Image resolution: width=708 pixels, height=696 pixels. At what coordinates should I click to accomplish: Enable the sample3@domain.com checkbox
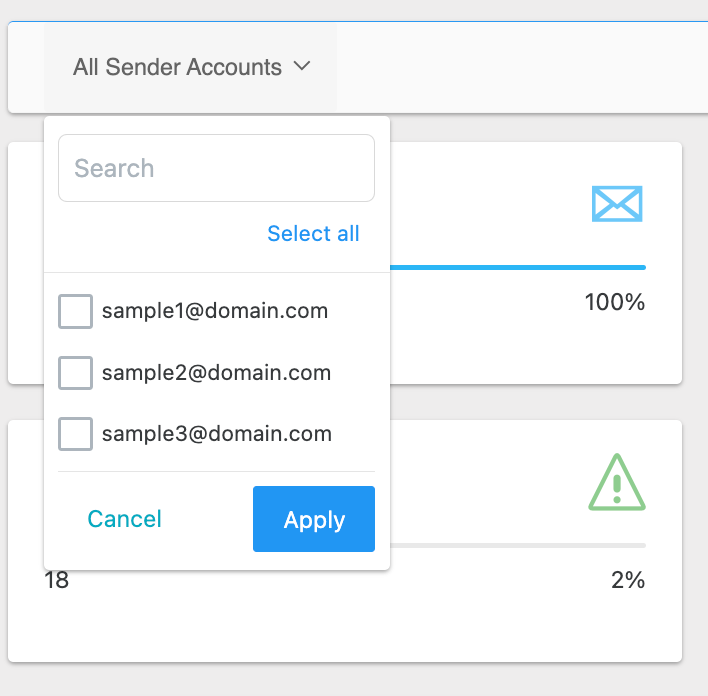(75, 434)
